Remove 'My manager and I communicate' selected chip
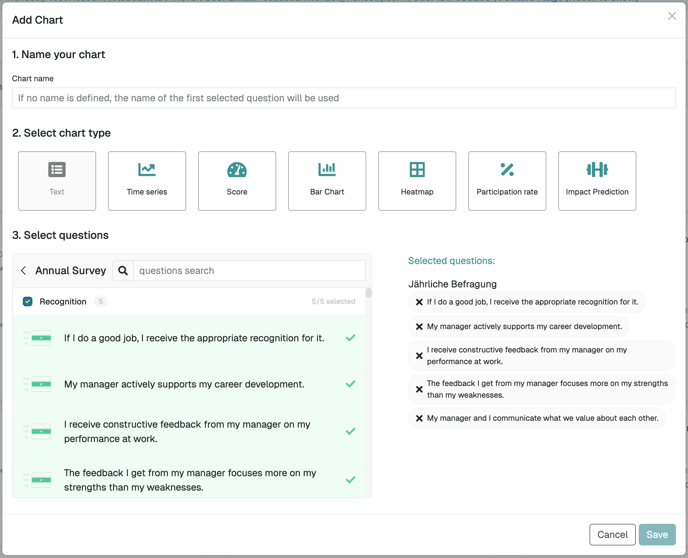The height and width of the screenshot is (558, 688). [x=419, y=418]
